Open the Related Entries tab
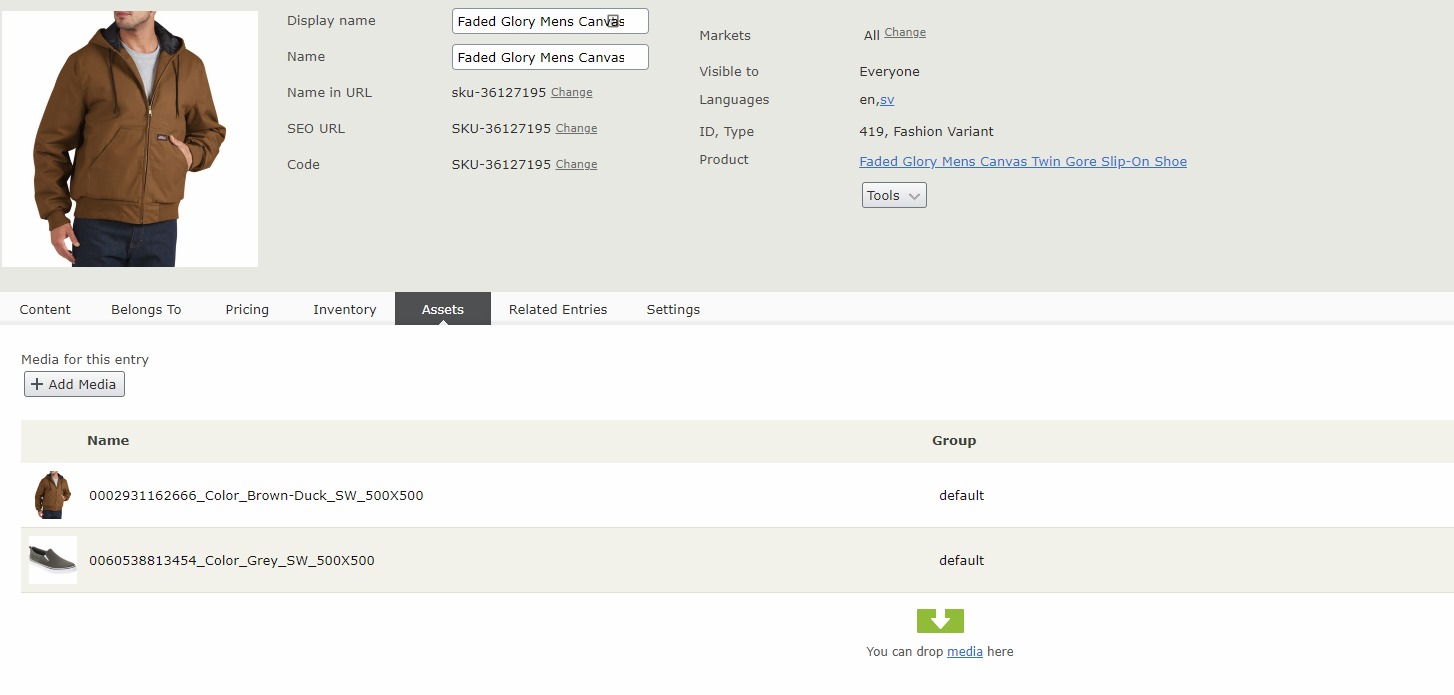The height and width of the screenshot is (695, 1454). [558, 309]
